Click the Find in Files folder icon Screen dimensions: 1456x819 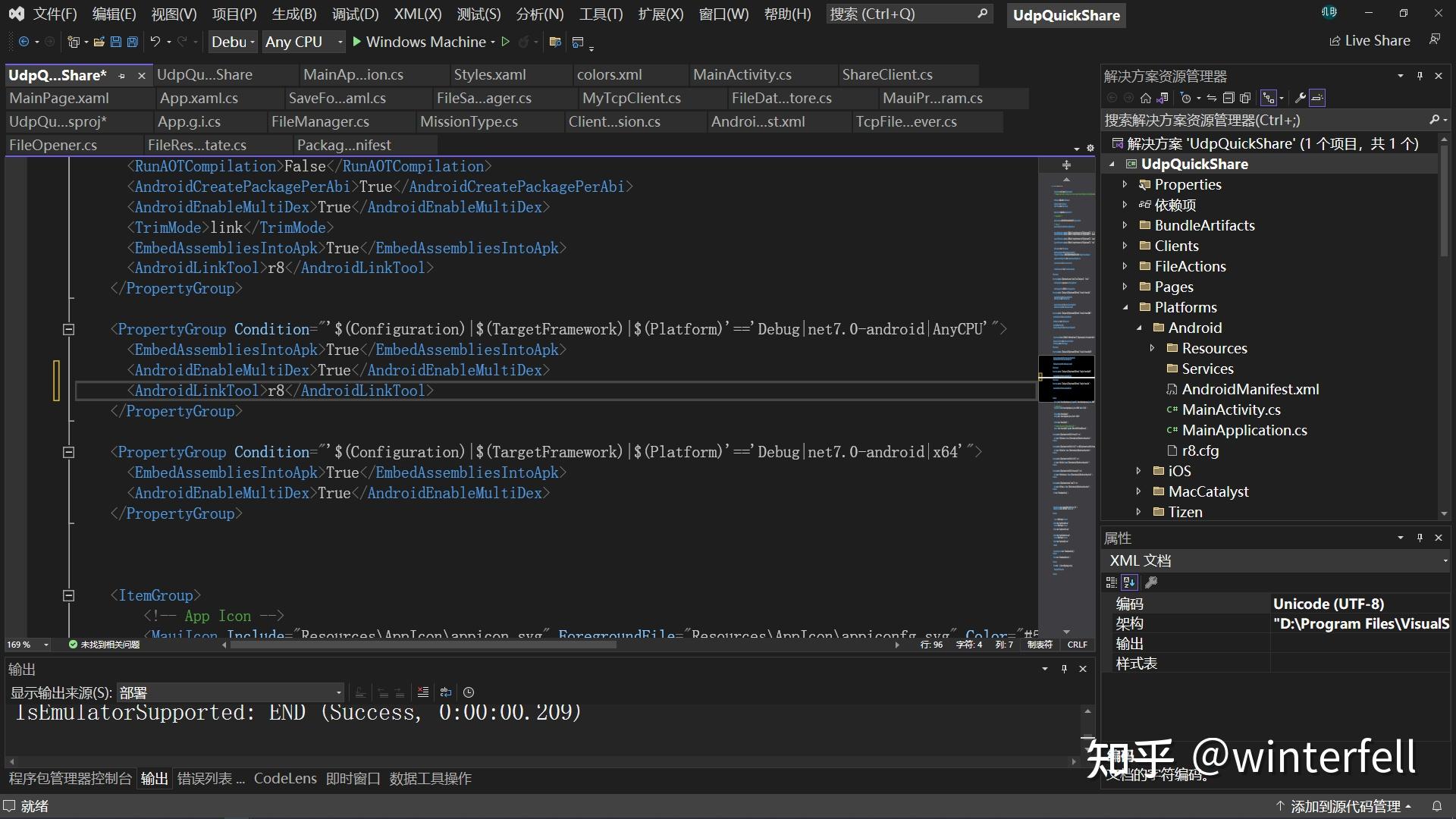[555, 42]
